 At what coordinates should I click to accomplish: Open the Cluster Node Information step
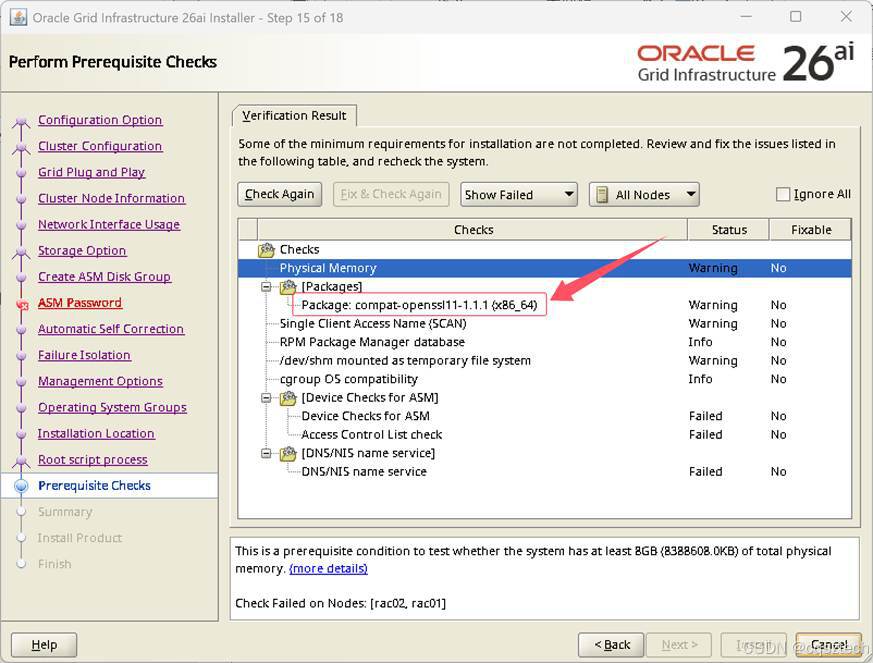pos(111,199)
